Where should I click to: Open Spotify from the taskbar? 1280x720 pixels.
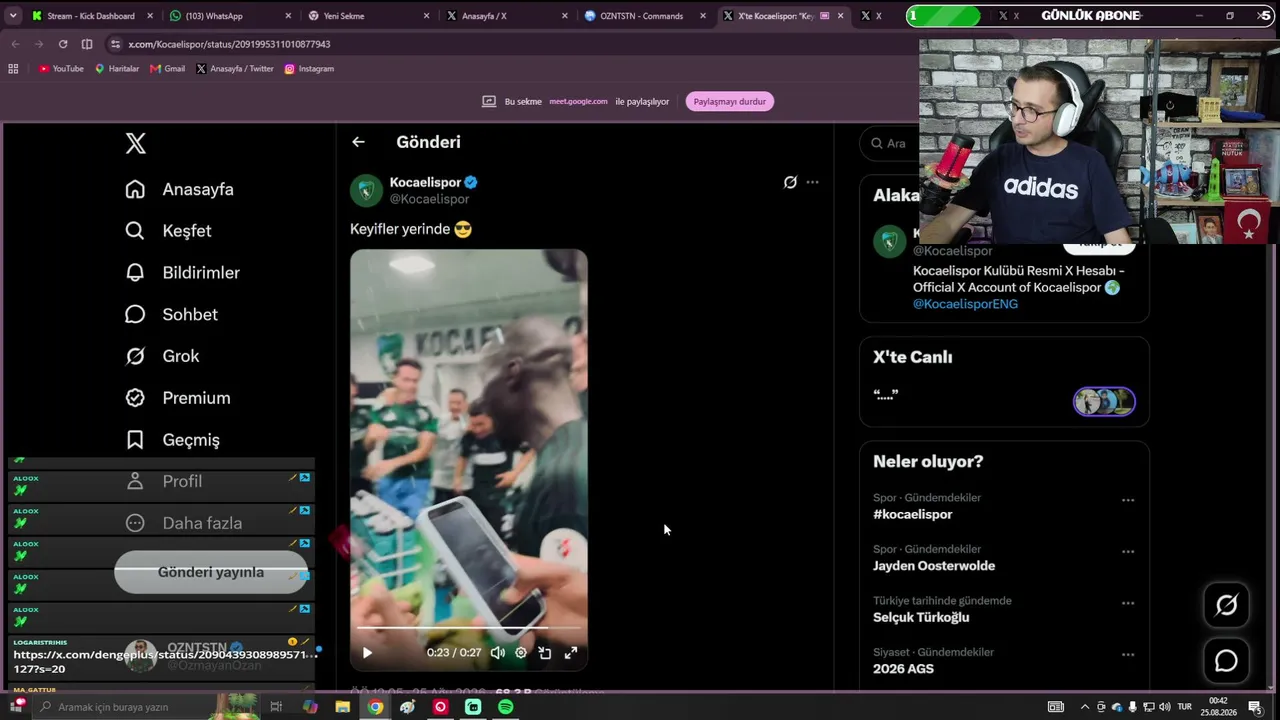click(506, 707)
